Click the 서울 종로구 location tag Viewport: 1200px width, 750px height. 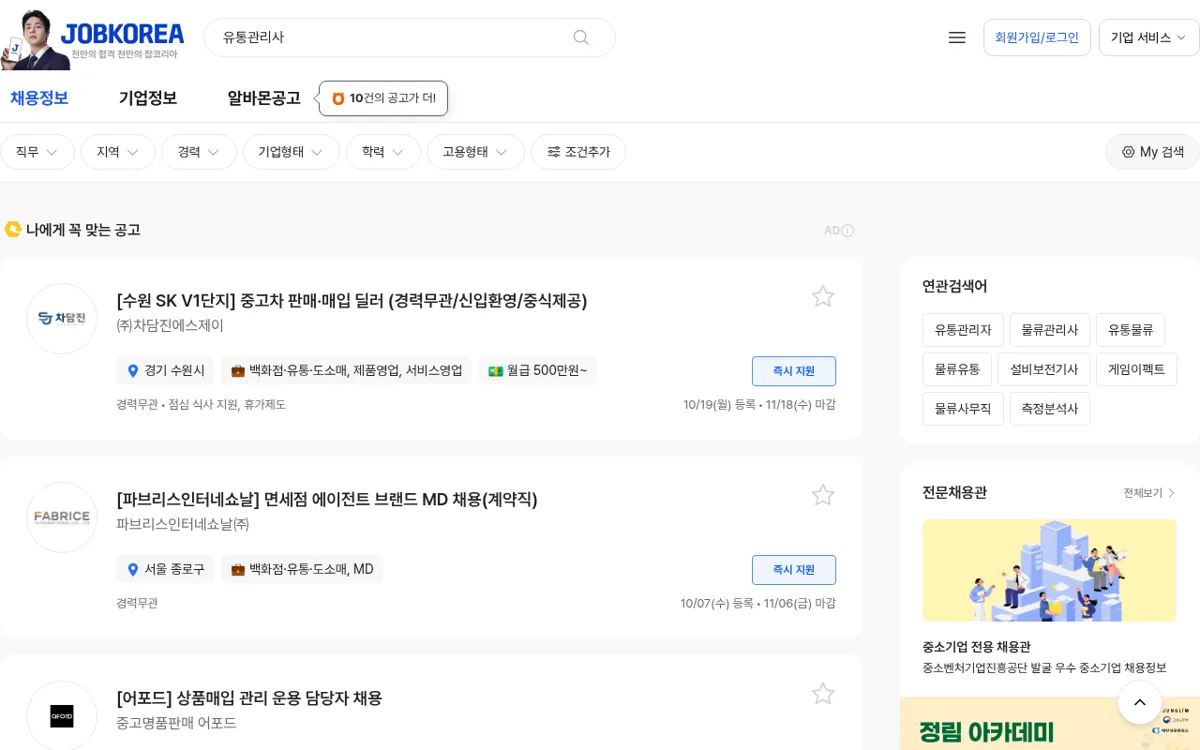pyautogui.click(x=165, y=570)
